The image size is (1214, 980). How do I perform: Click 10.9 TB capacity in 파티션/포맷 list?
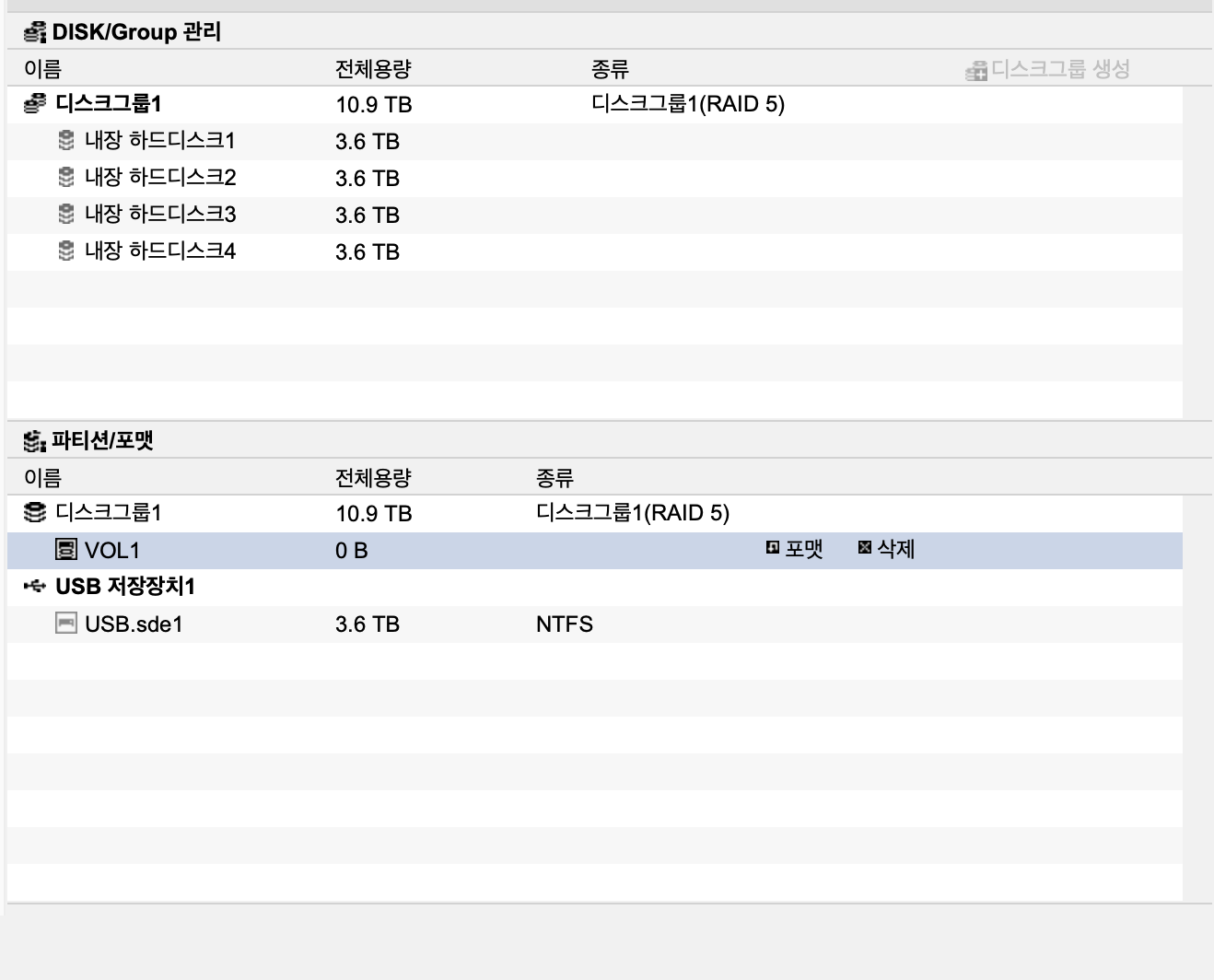point(374,514)
